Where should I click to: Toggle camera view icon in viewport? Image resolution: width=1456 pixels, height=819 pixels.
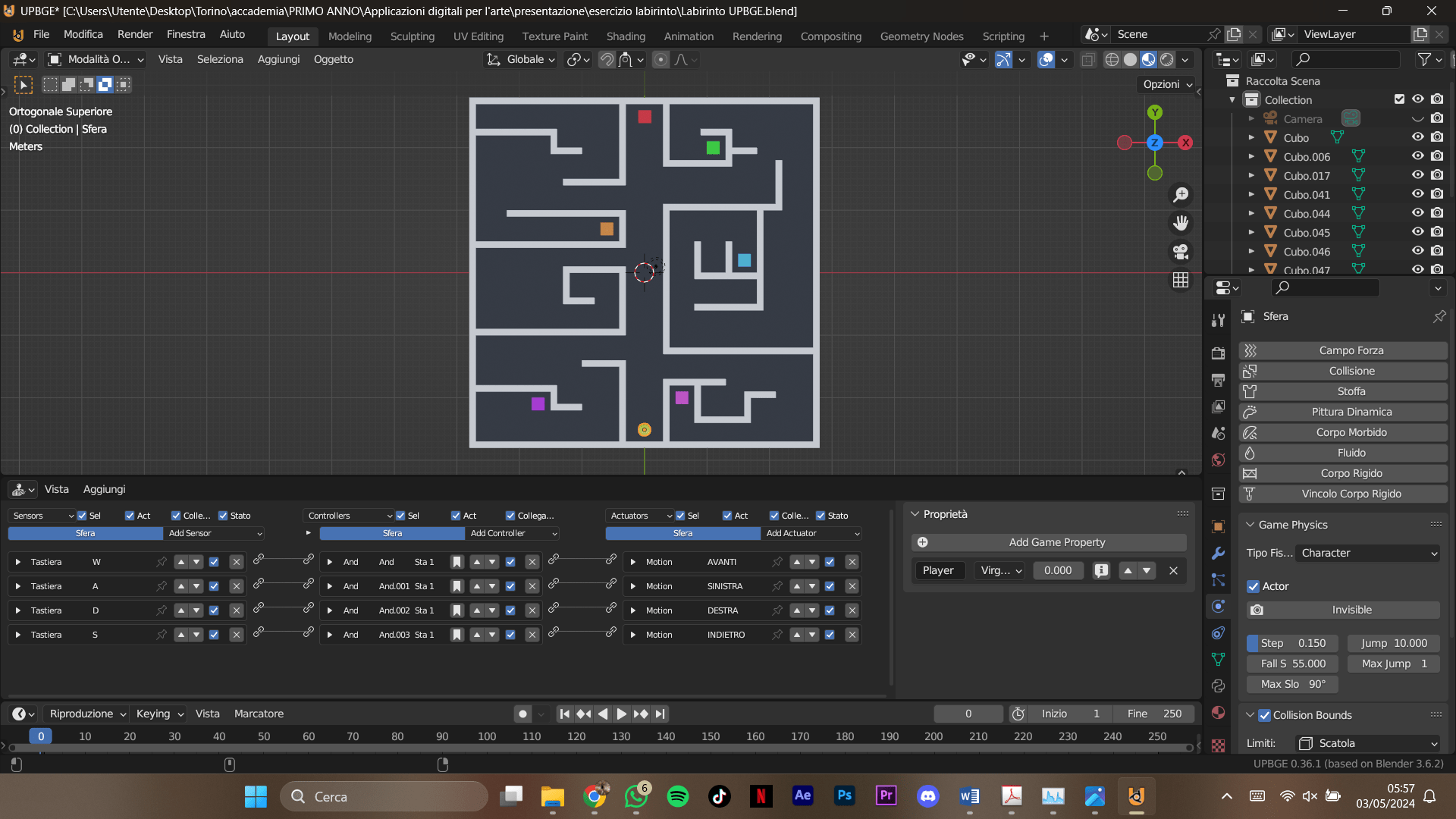pos(1181,252)
